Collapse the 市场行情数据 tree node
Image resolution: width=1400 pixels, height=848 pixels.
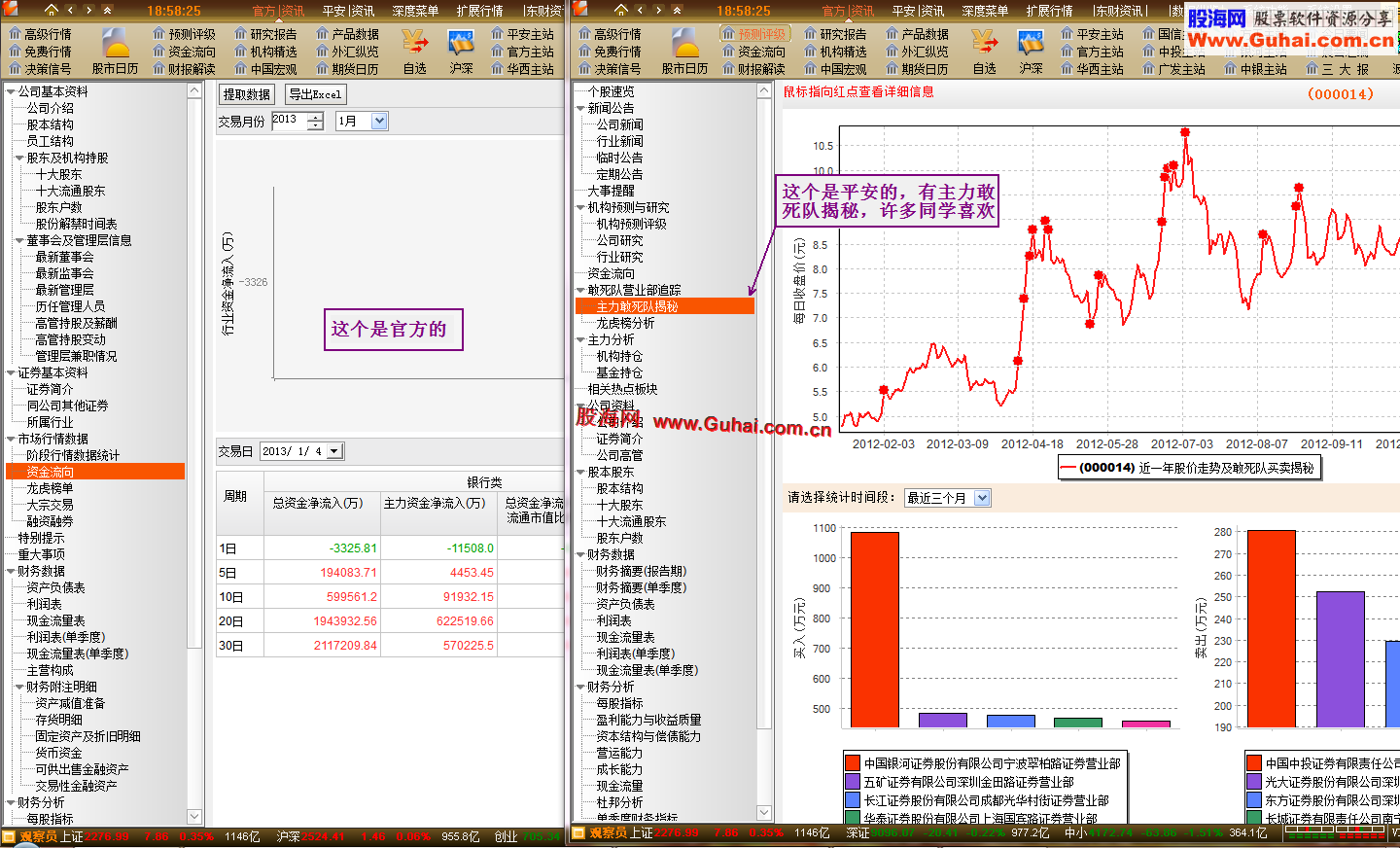(x=11, y=439)
